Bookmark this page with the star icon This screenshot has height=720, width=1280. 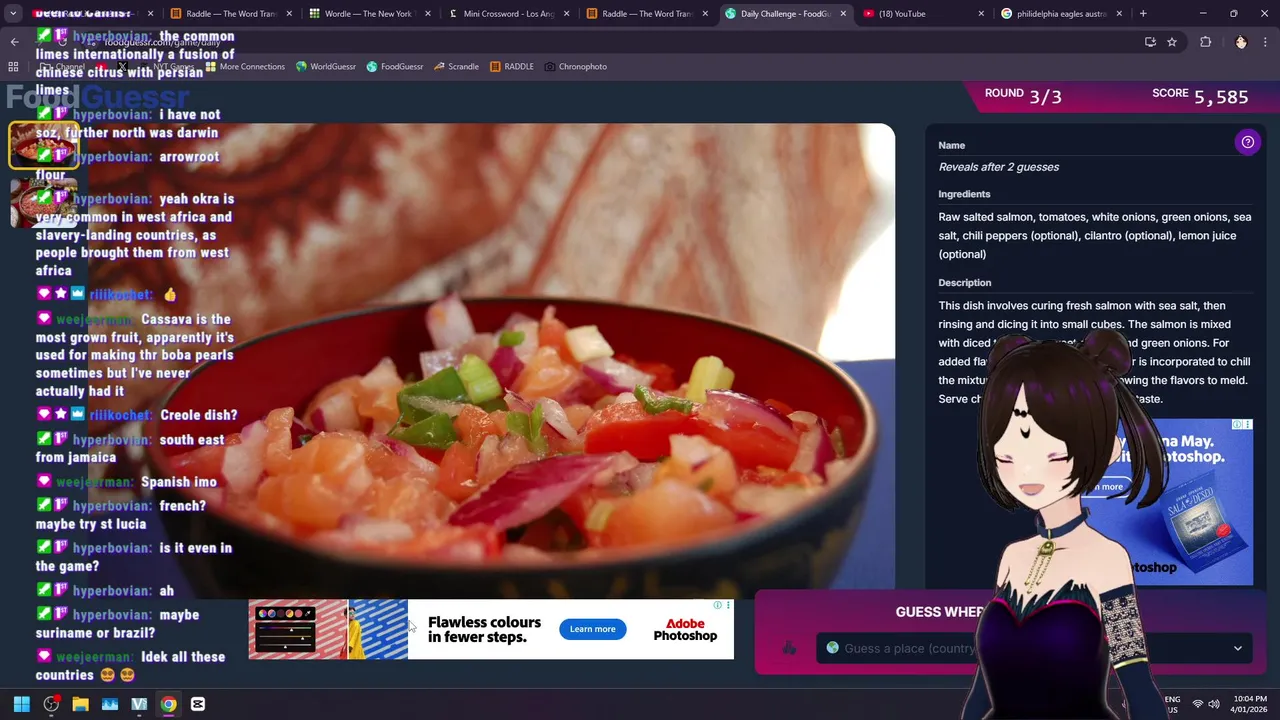click(x=1172, y=42)
